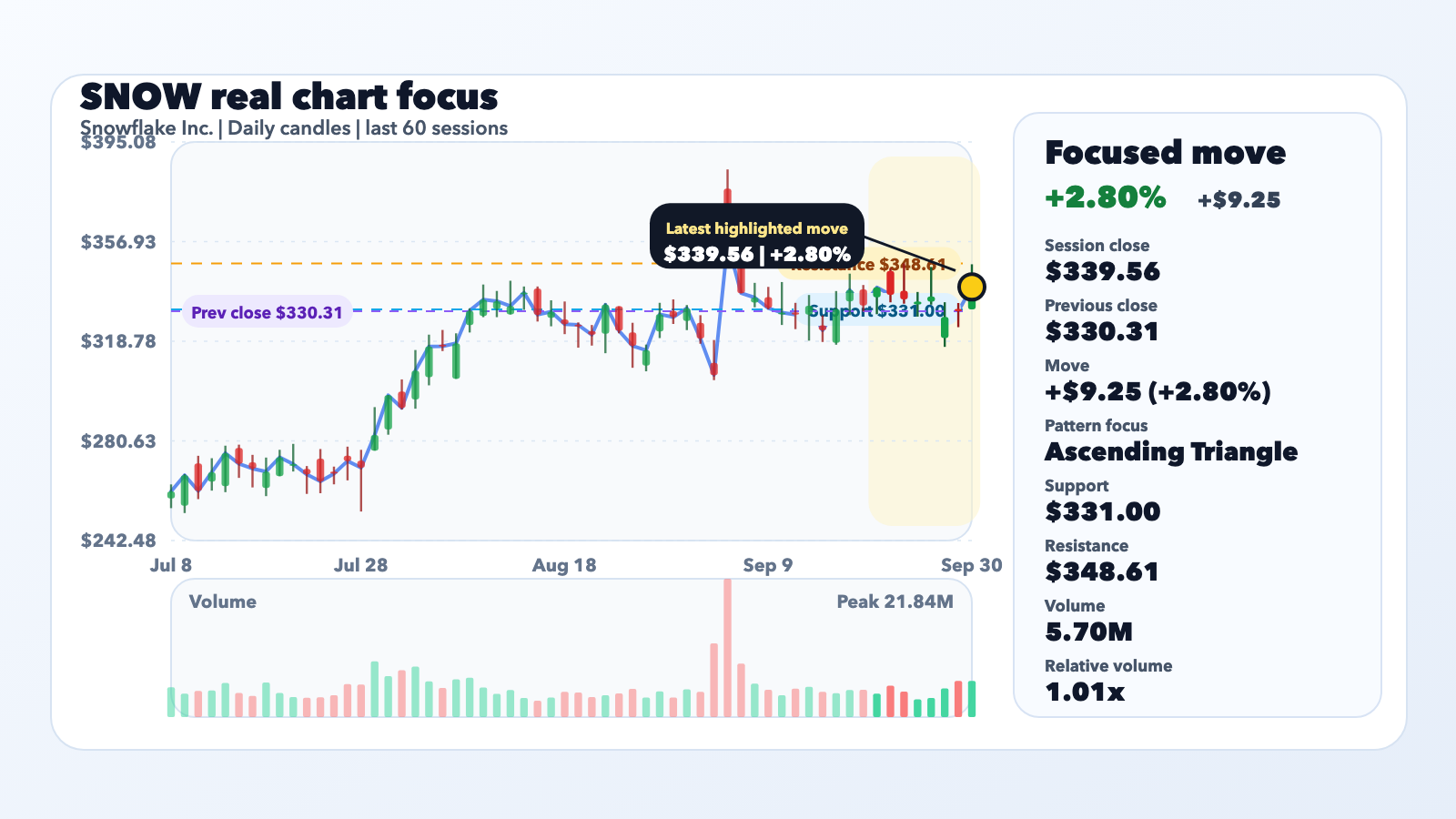Click the Prev close $330.31 label

click(x=267, y=312)
